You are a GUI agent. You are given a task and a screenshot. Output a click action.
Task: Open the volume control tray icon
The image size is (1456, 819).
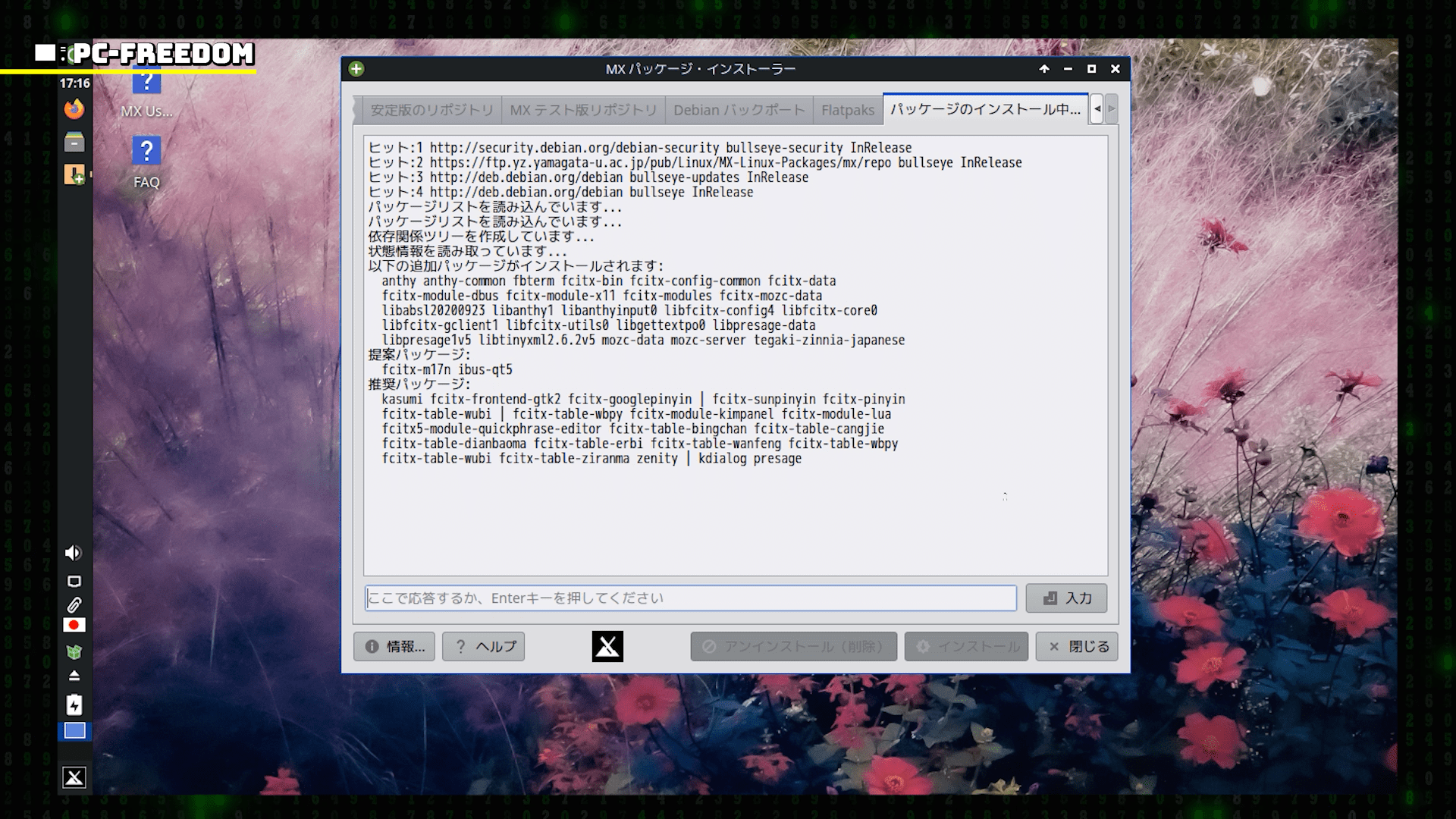[74, 553]
